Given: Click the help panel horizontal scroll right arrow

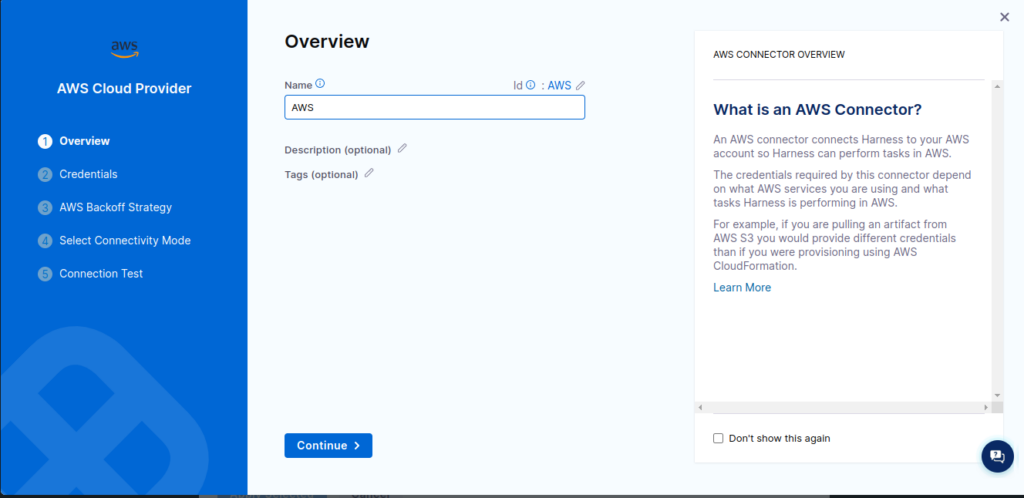Looking at the screenshot, I should (x=984, y=408).
